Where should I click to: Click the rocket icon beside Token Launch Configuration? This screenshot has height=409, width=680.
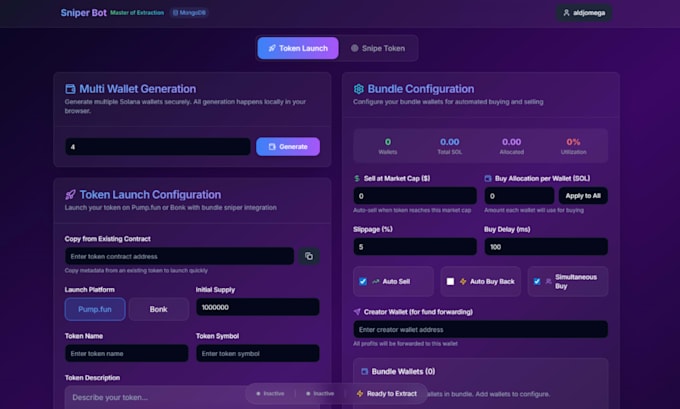coord(70,195)
